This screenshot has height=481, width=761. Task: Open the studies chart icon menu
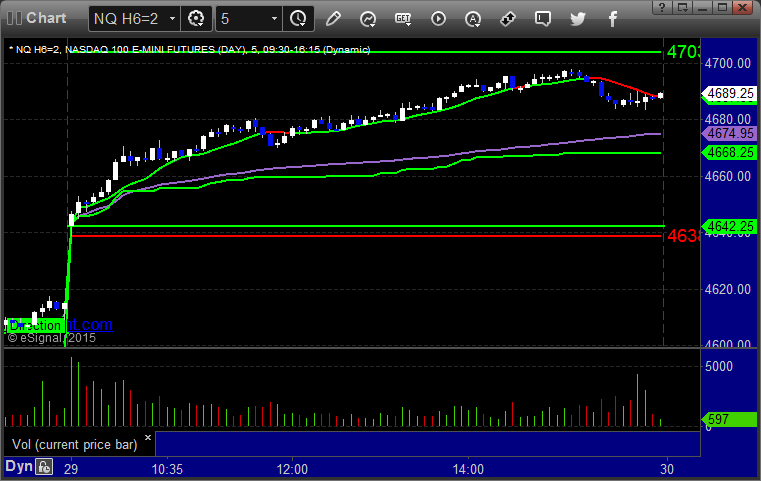coord(368,19)
